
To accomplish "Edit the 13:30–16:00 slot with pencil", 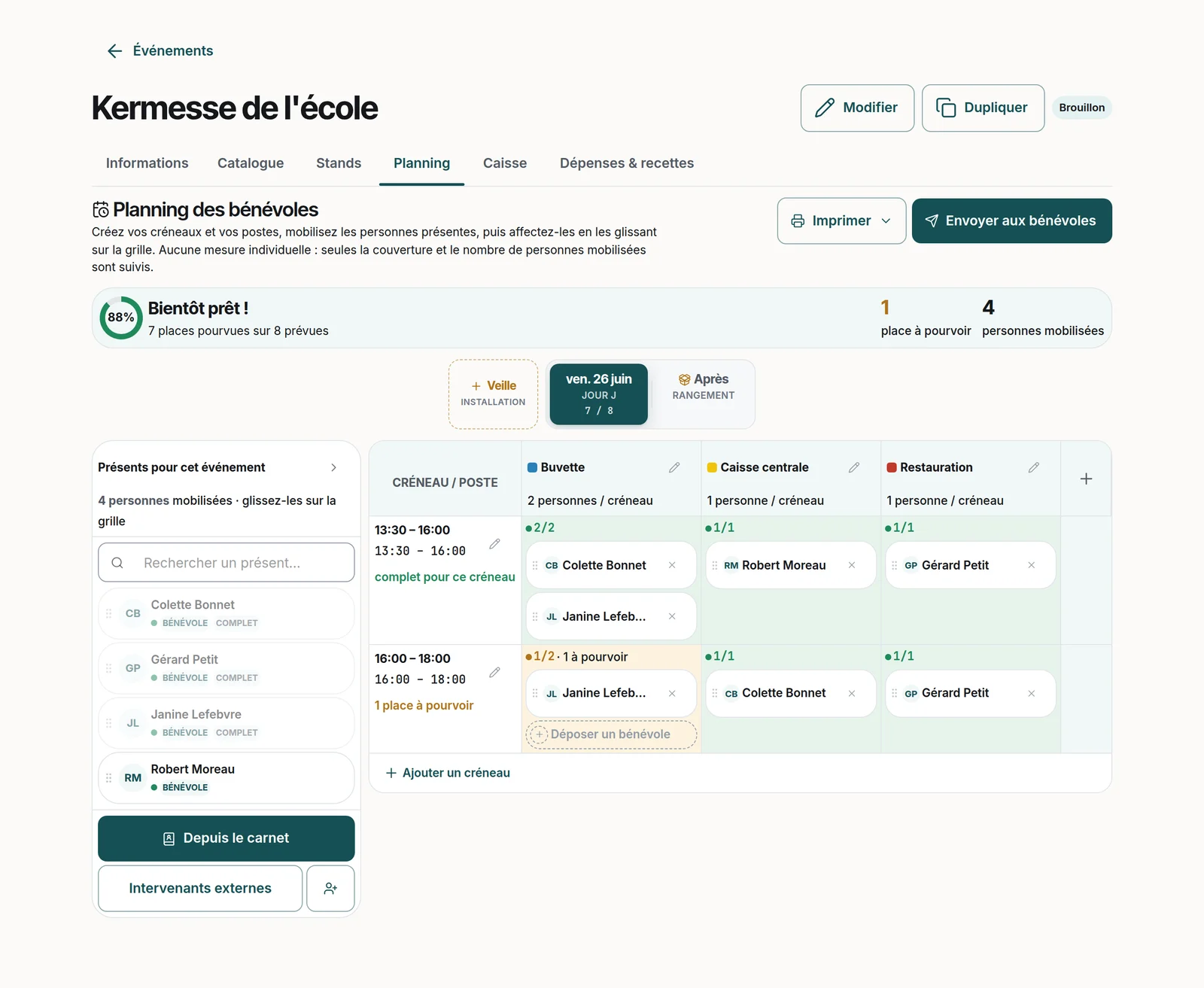I will (494, 544).
